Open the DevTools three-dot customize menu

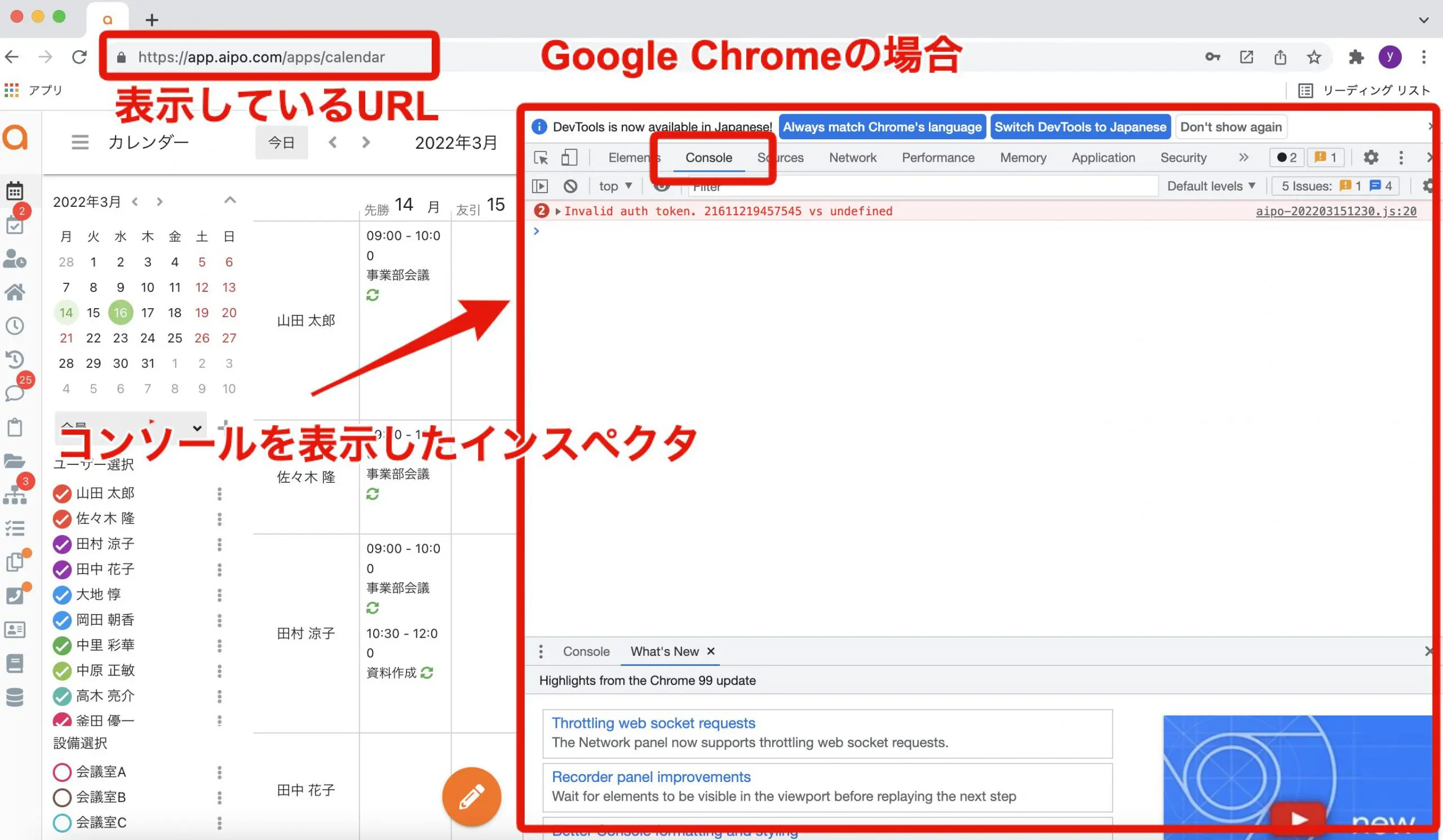(x=1401, y=157)
